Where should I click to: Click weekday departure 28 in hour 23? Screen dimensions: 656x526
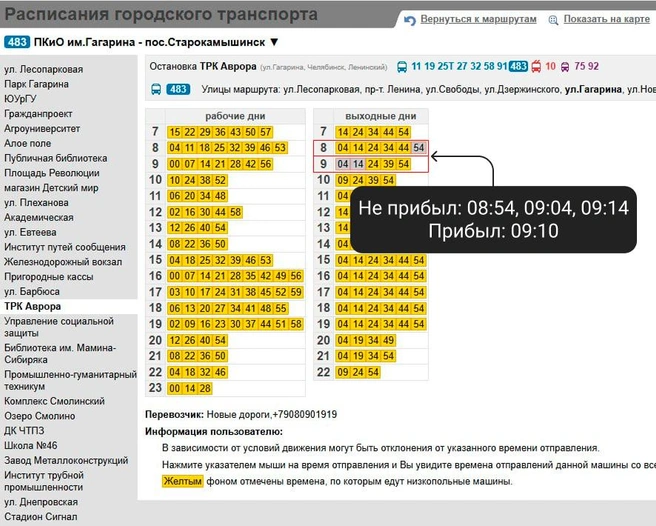(x=205, y=388)
